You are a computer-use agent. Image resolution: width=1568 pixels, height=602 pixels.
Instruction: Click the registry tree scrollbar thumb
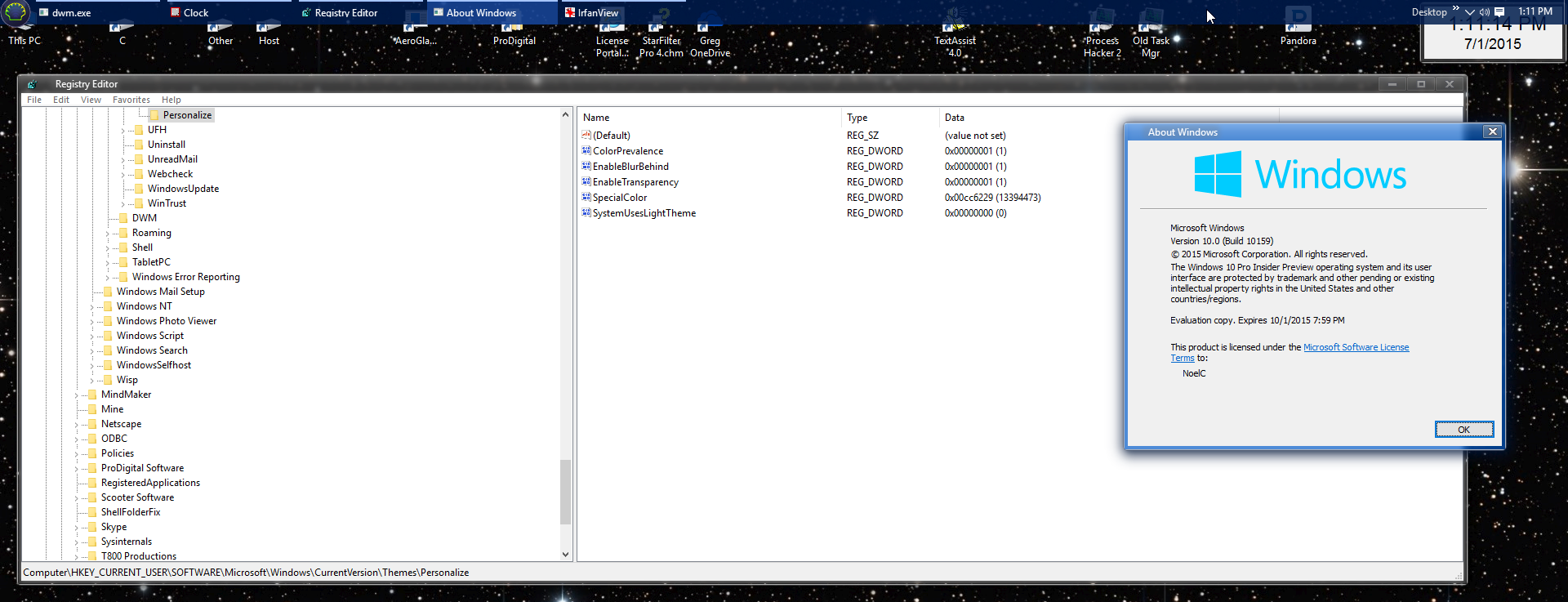click(x=565, y=492)
